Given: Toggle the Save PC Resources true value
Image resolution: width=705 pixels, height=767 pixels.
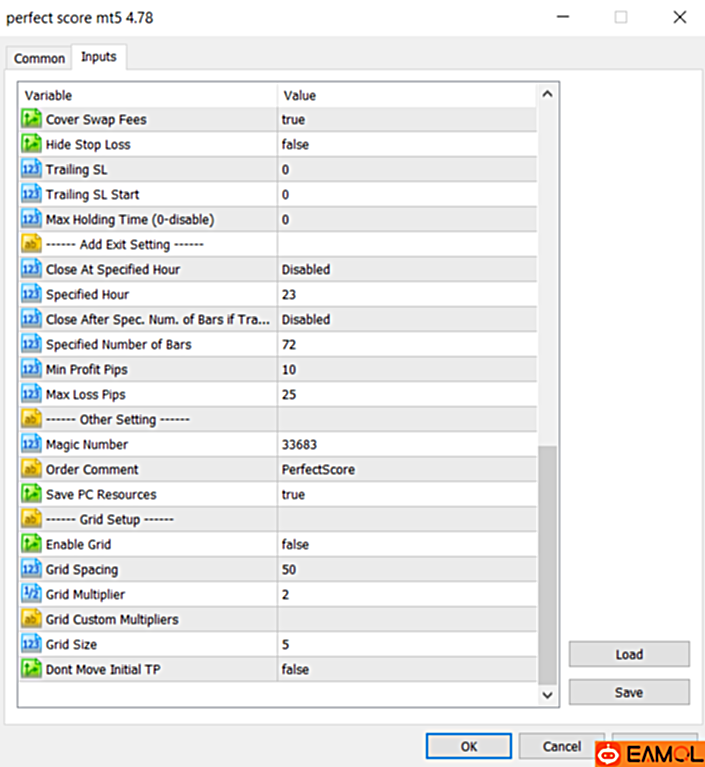Looking at the screenshot, I should tap(407, 495).
